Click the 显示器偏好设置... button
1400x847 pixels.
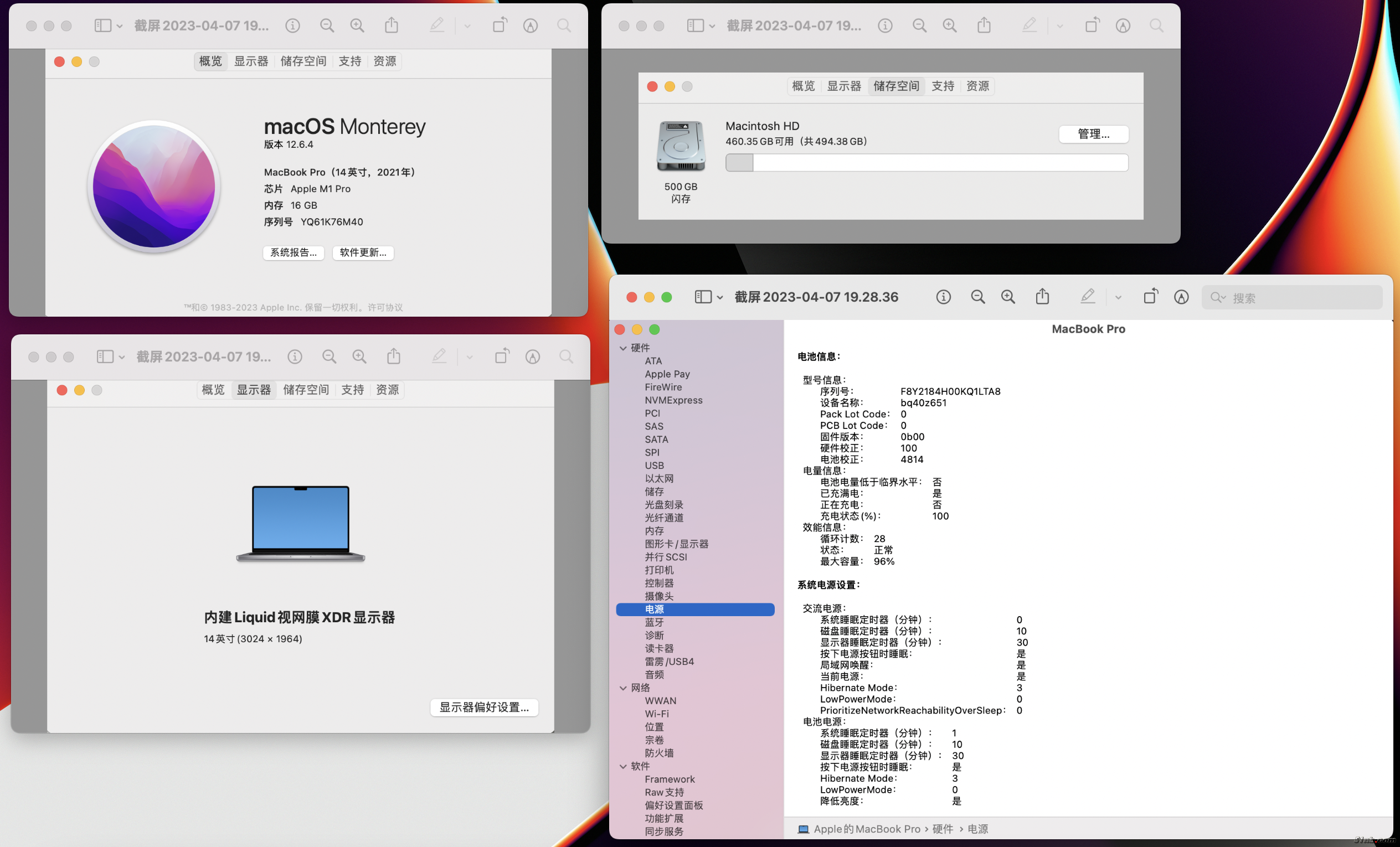tap(484, 707)
